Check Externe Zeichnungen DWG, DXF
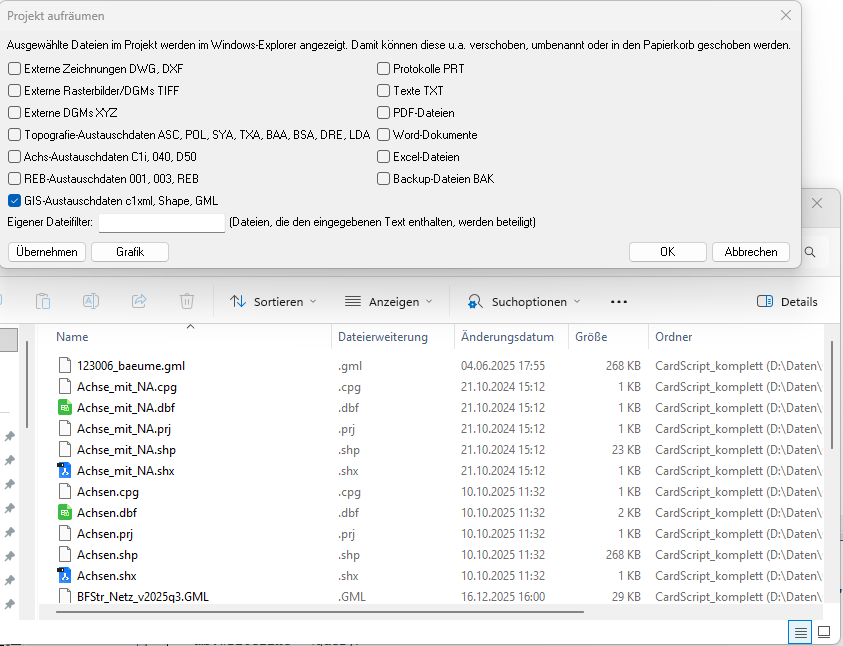The height and width of the screenshot is (646, 843). pyautogui.click(x=14, y=69)
